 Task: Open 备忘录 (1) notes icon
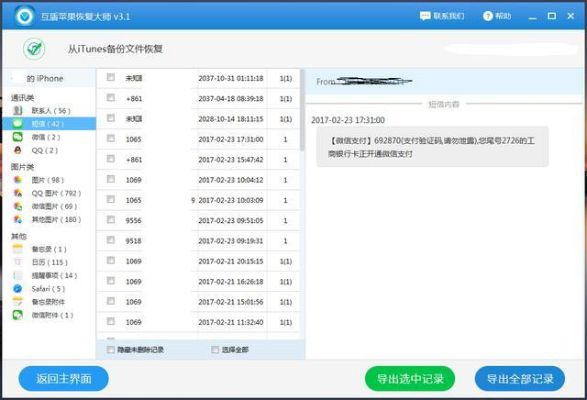pos(18,249)
